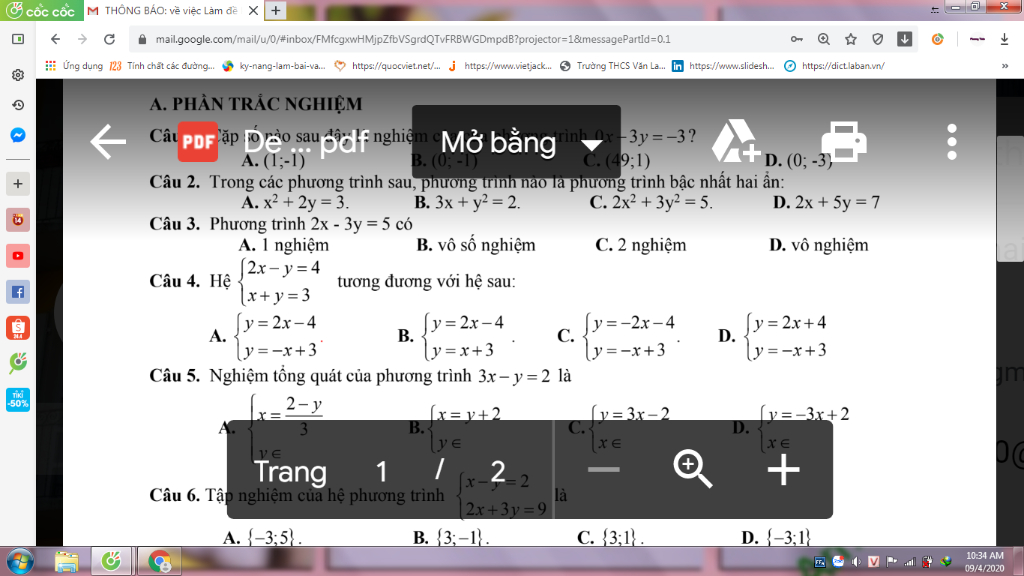Open the 'Mở bằng' dropdown

click(516, 142)
